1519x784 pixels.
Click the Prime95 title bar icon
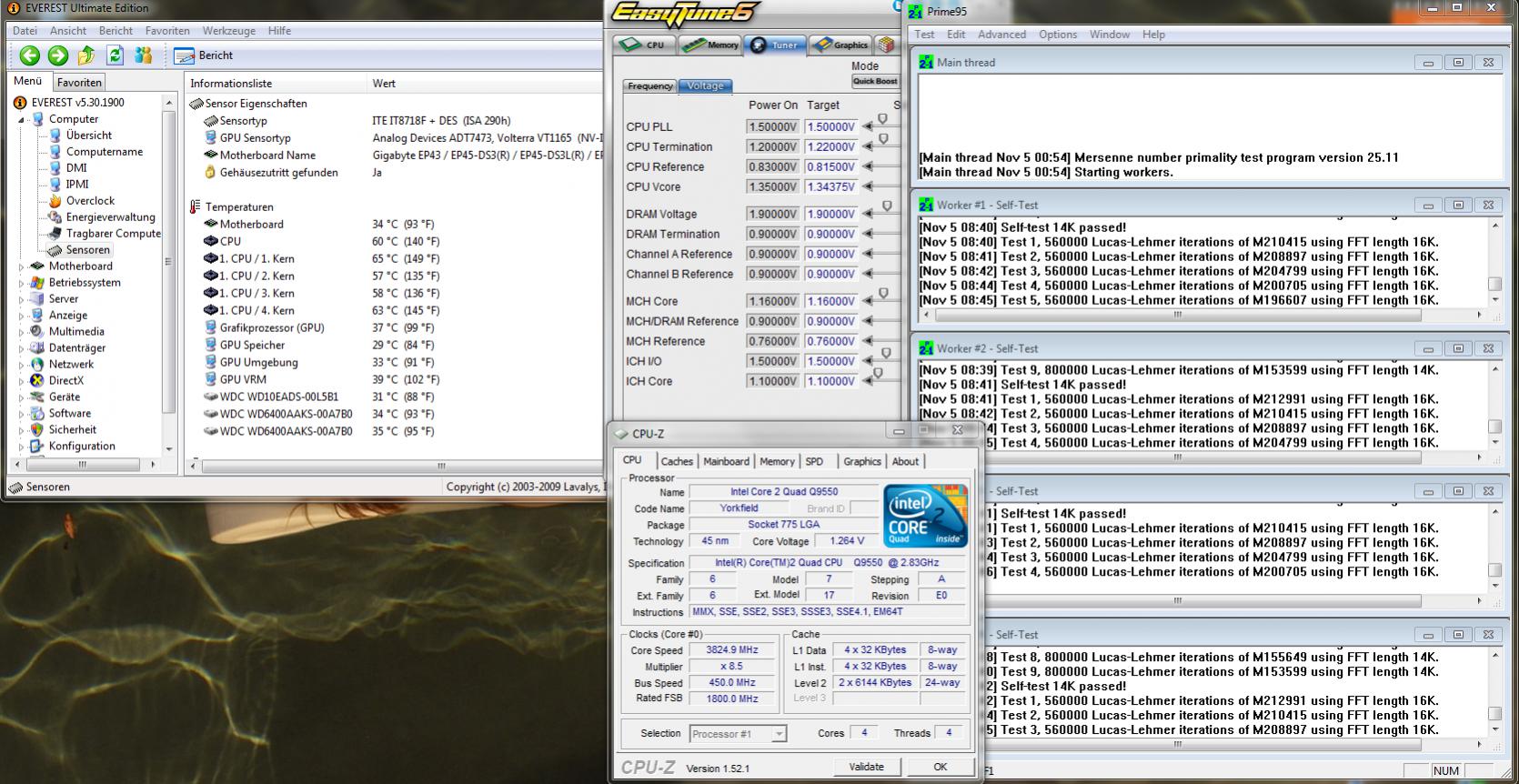915,12
